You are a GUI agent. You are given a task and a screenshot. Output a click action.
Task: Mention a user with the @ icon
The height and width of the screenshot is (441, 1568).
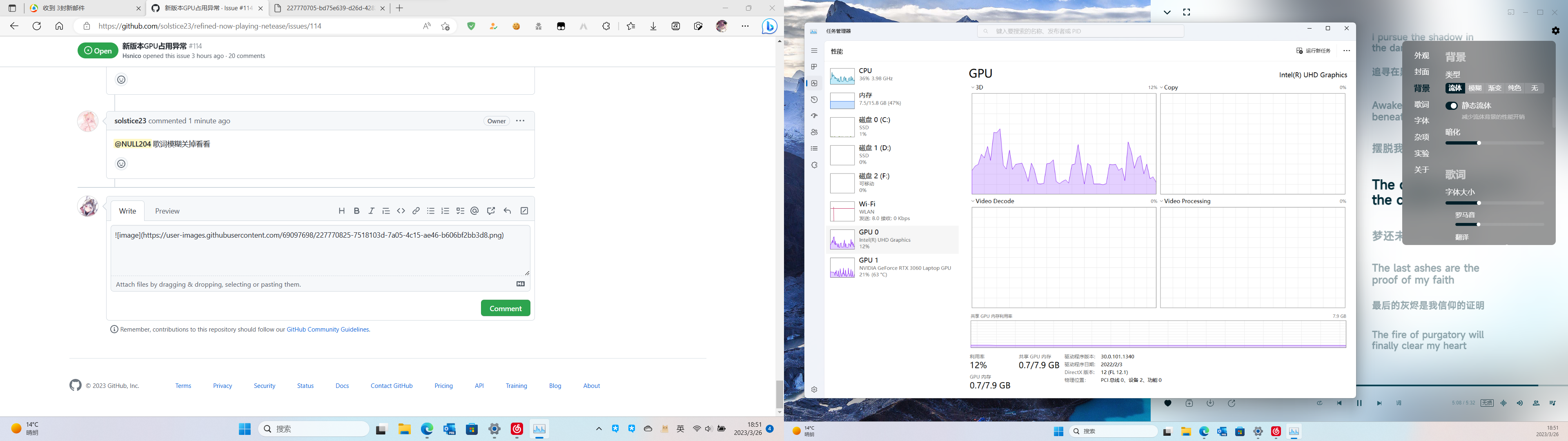[x=475, y=210]
